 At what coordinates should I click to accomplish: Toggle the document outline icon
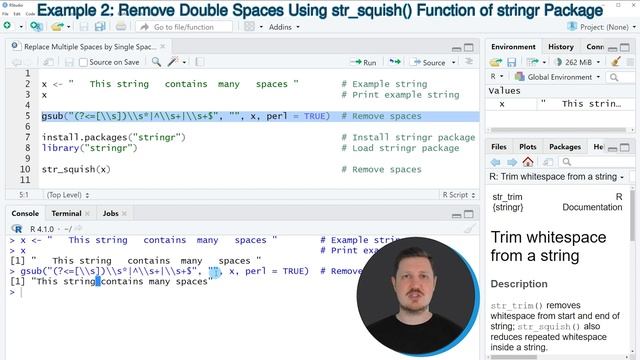pos(469,62)
